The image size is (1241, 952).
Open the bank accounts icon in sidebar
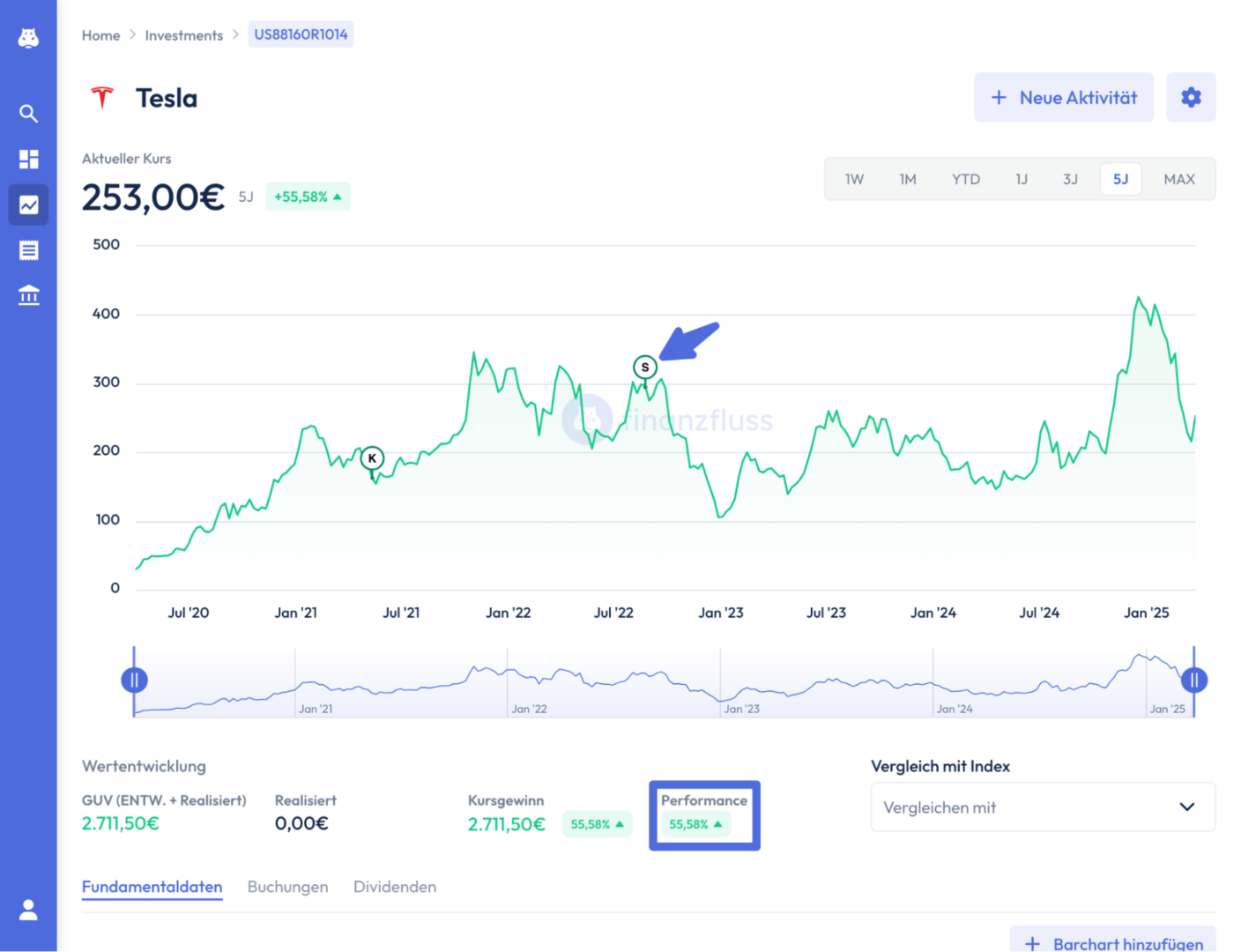point(28,295)
